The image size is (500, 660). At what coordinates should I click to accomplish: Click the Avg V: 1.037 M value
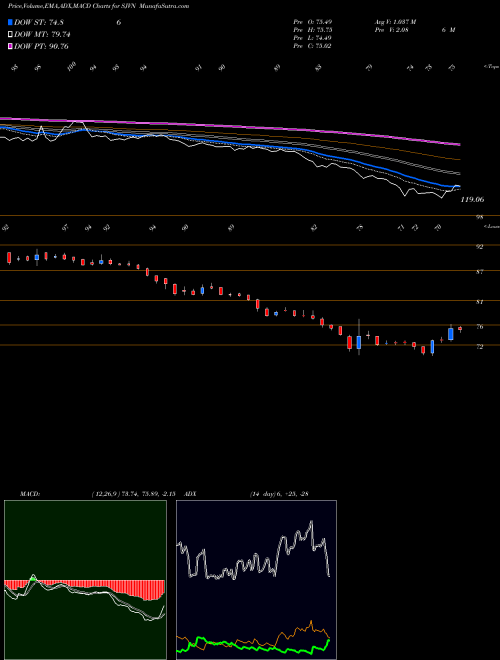pyautogui.click(x=396, y=22)
